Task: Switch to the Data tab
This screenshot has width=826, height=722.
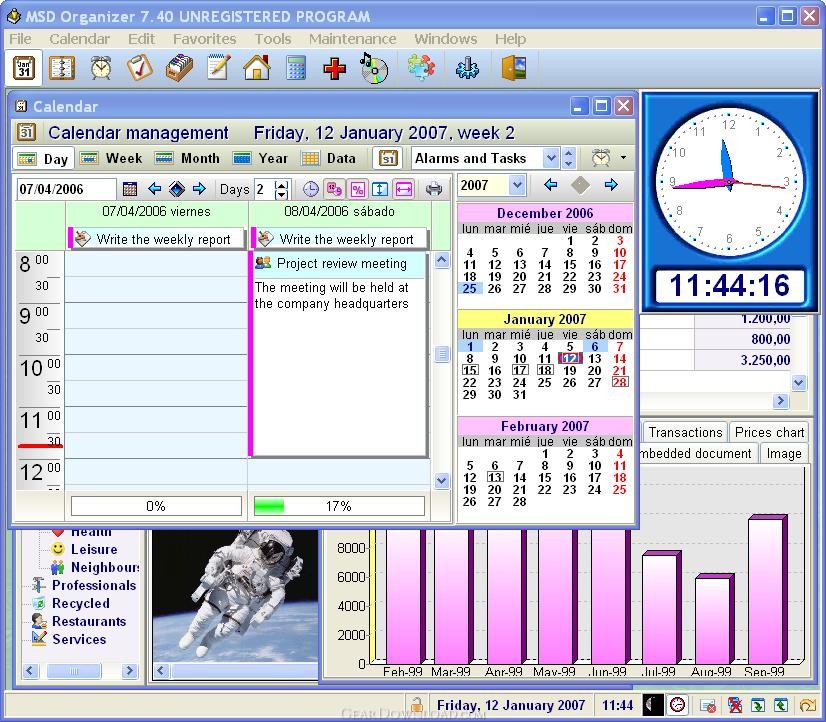Action: click(329, 159)
